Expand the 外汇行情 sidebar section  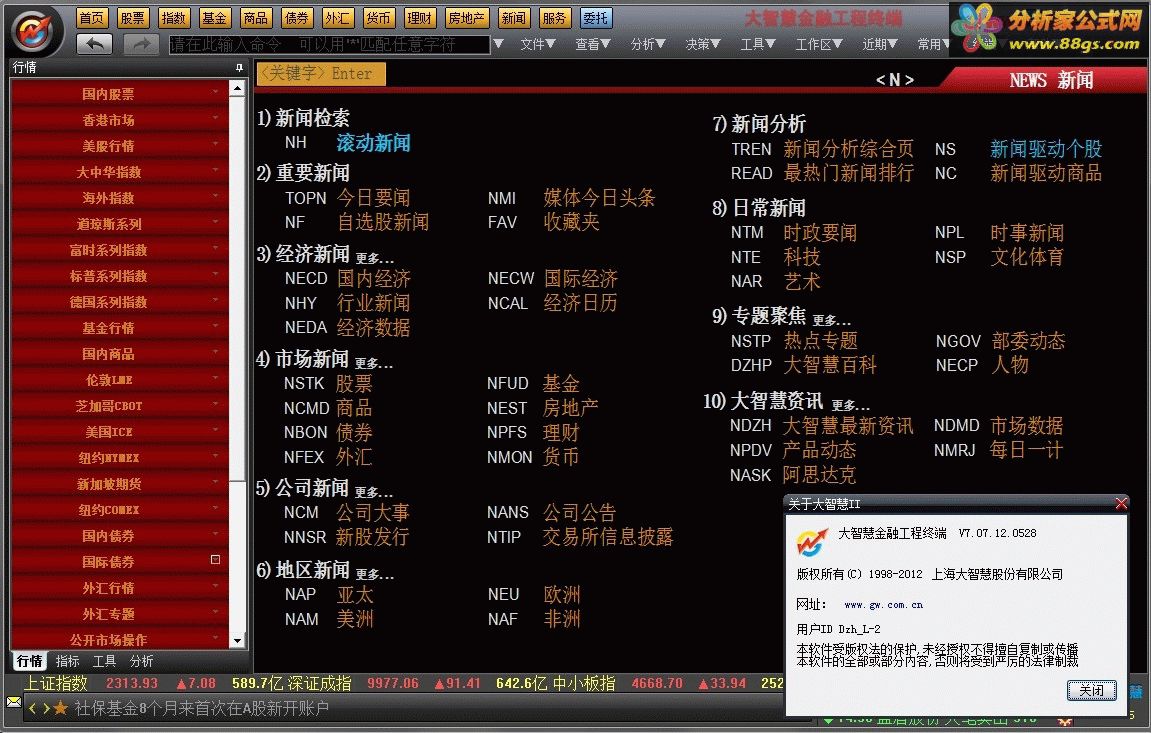tap(120, 588)
